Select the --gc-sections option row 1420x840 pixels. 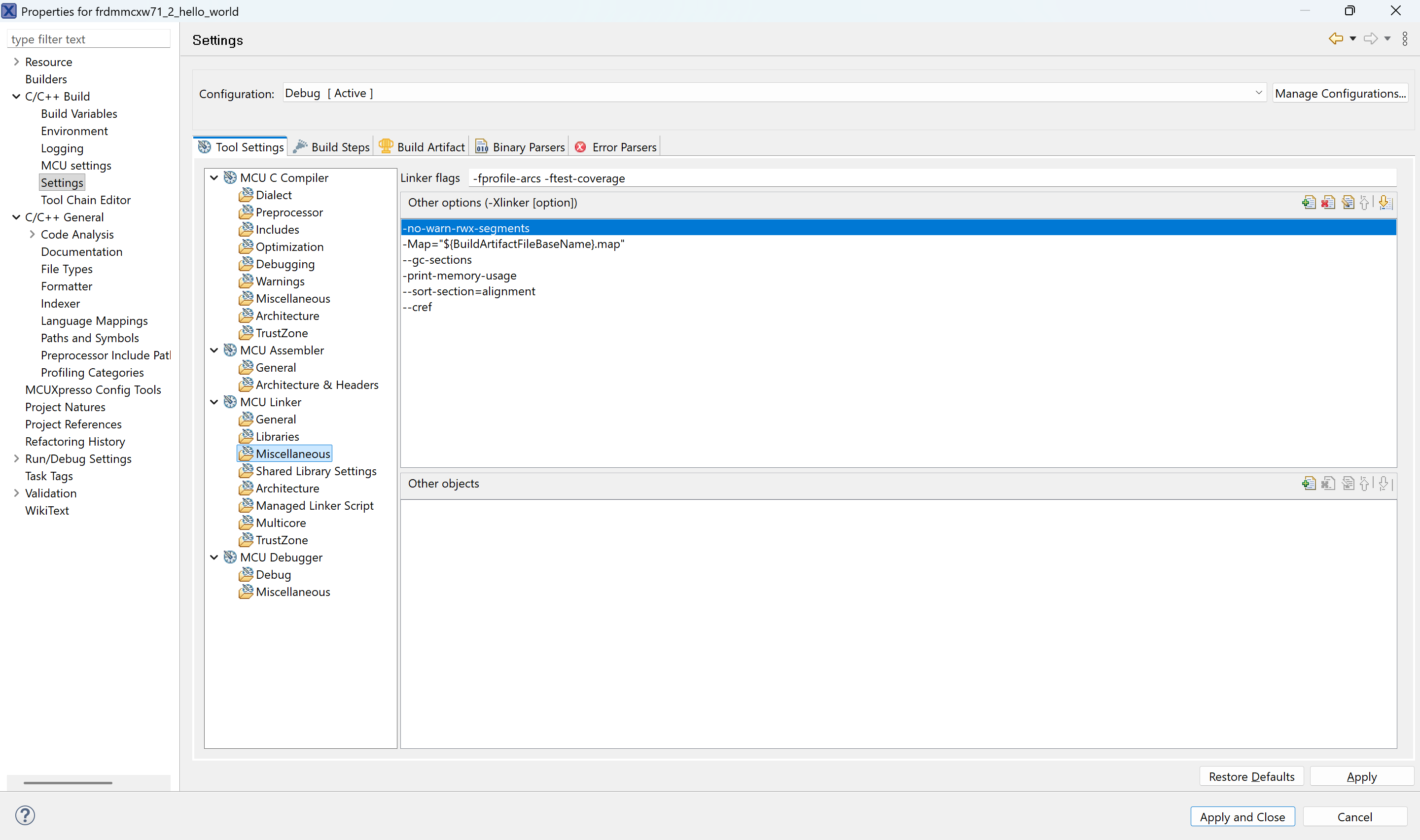(x=898, y=260)
